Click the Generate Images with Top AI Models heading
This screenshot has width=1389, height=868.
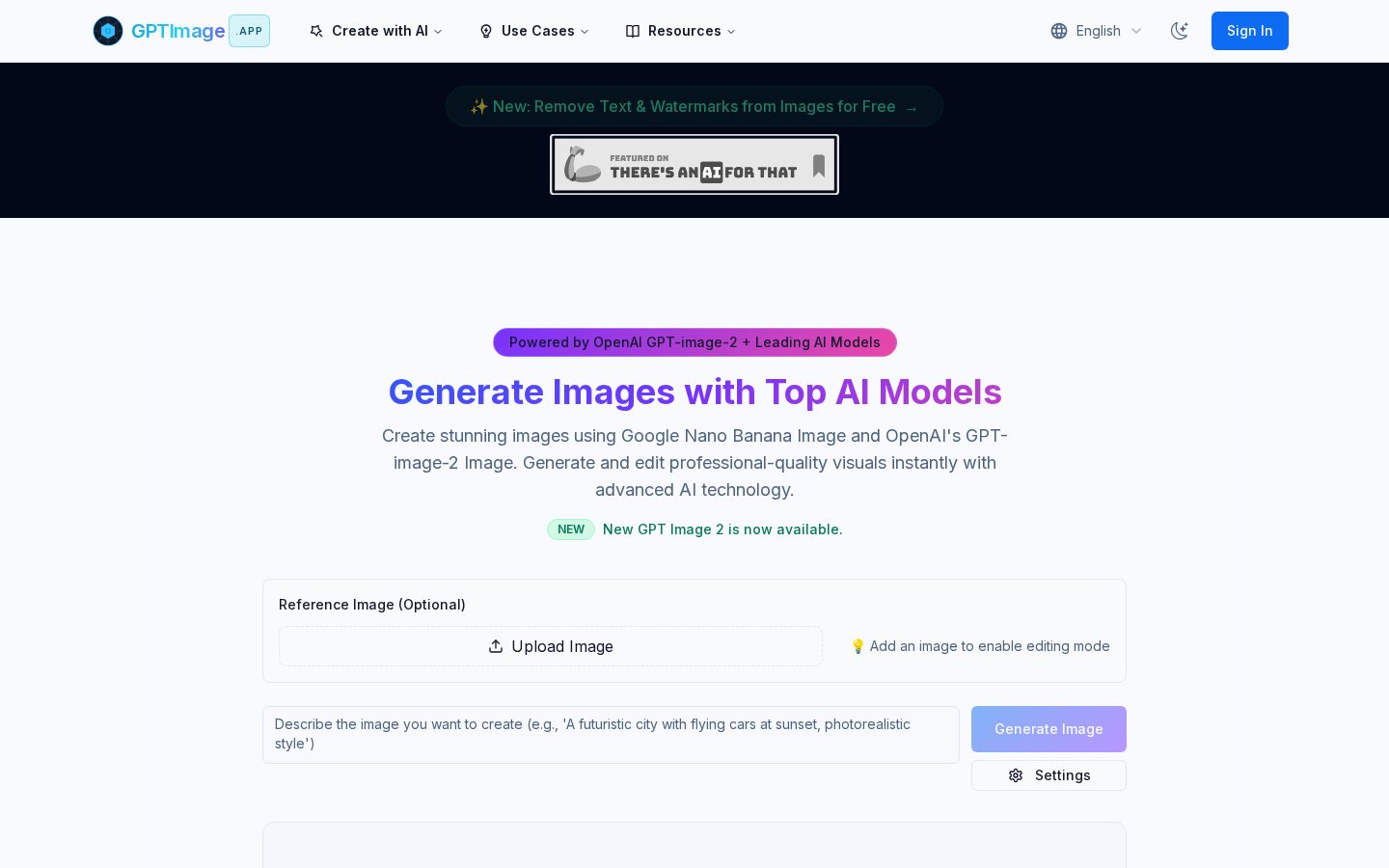[x=694, y=392]
